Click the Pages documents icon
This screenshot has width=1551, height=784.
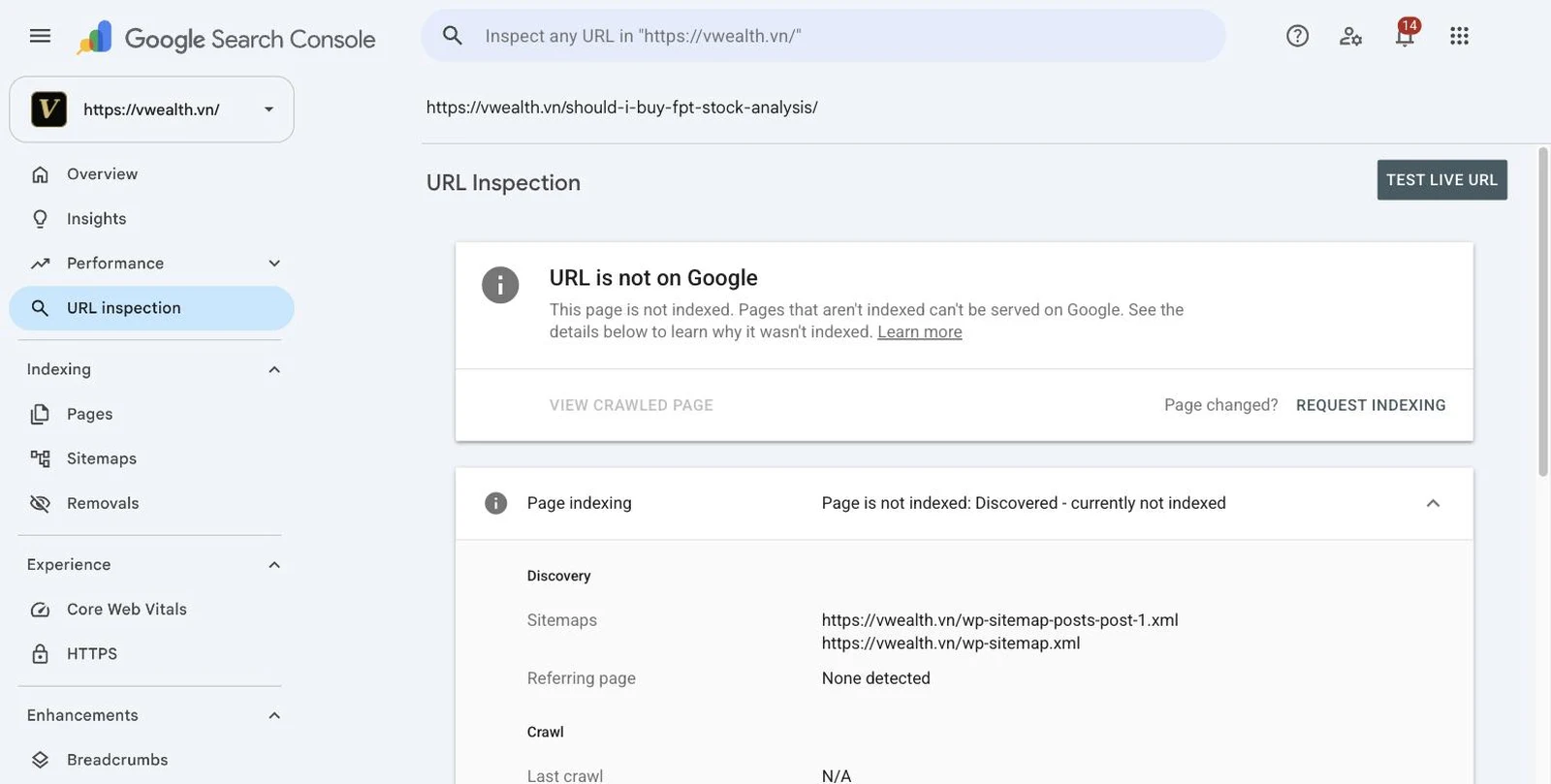click(40, 414)
